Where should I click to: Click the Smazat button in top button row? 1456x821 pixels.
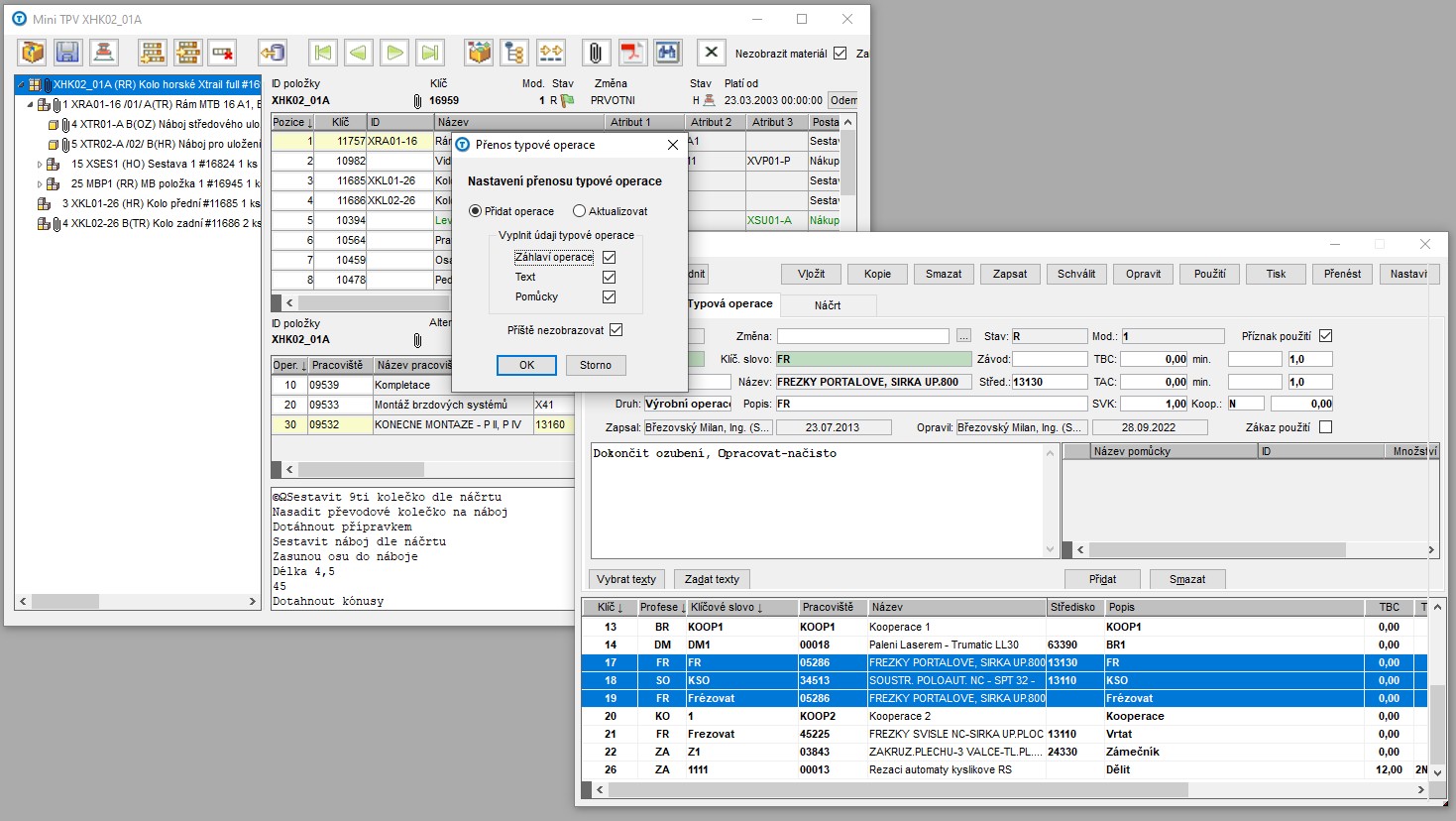tap(944, 274)
